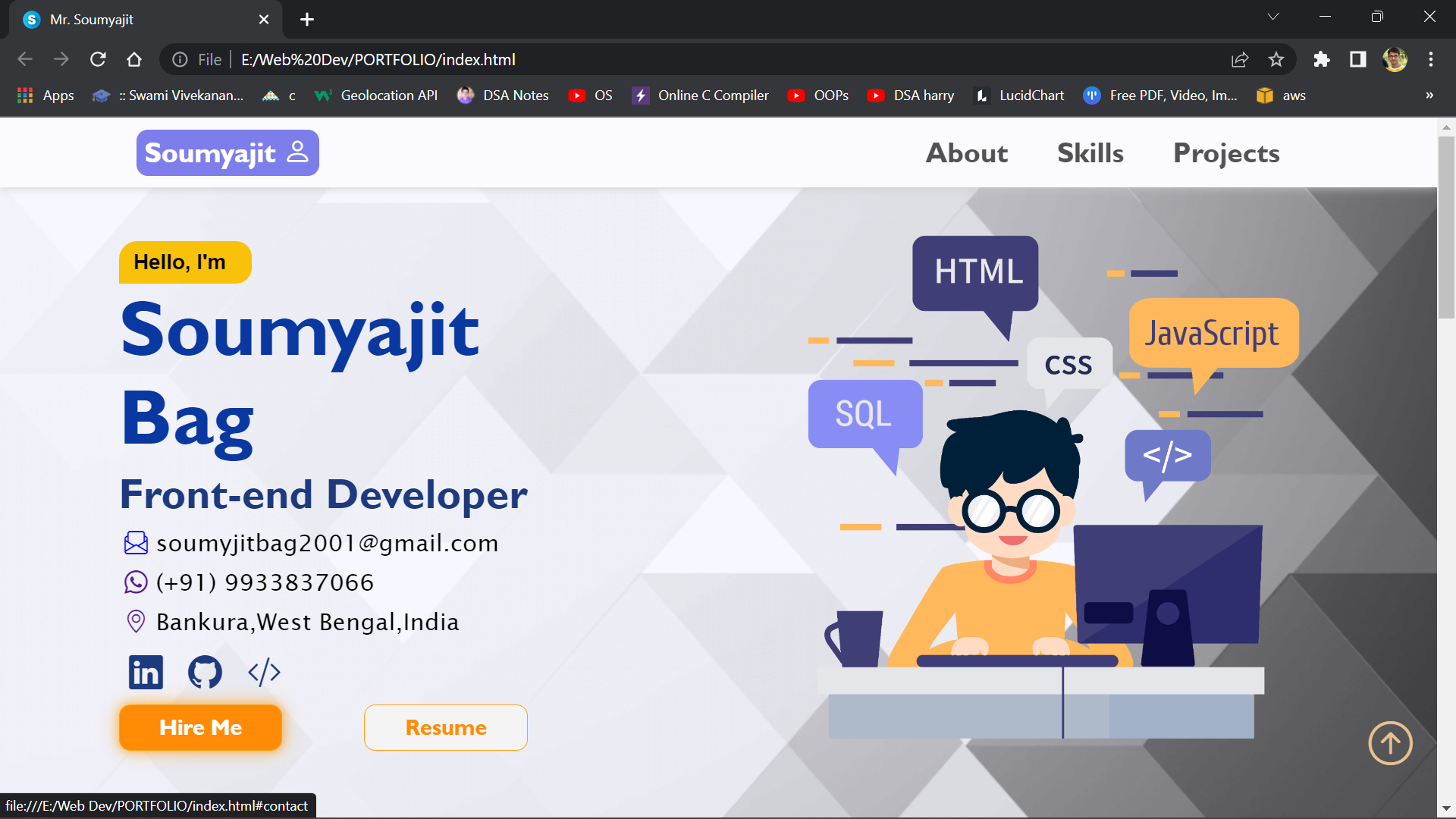This screenshot has width=1456, height=819.
Task: Click the WhatsApp phone icon
Action: (136, 582)
